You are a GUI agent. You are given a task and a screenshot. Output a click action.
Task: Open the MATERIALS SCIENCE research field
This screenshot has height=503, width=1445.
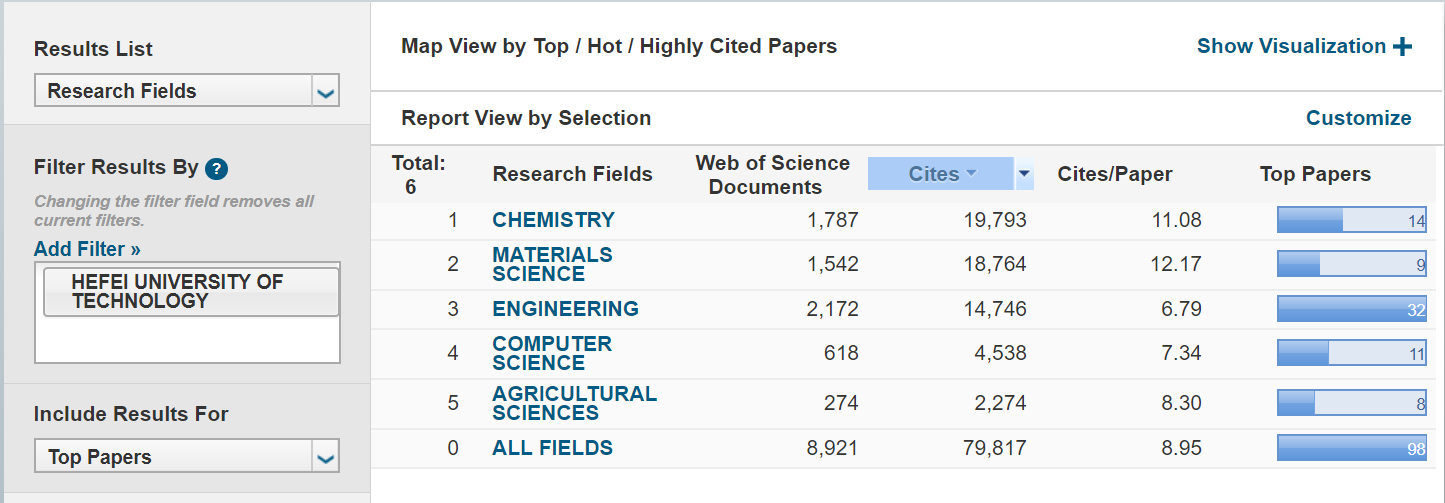pos(552,264)
